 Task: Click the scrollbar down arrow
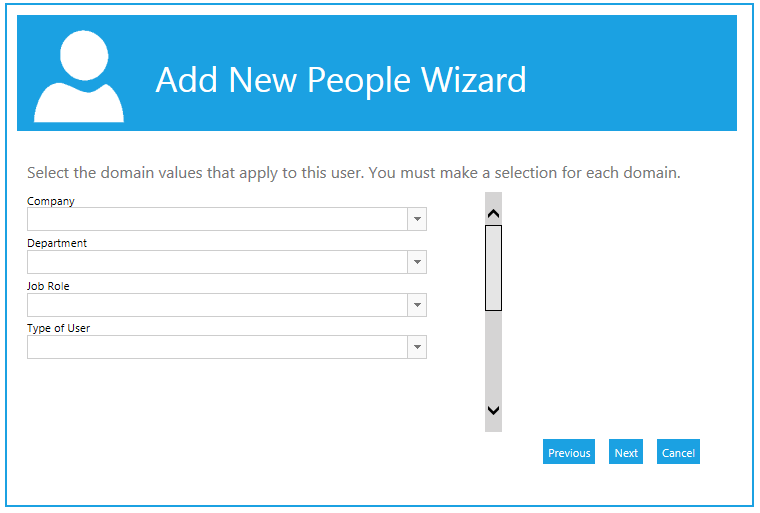493,410
